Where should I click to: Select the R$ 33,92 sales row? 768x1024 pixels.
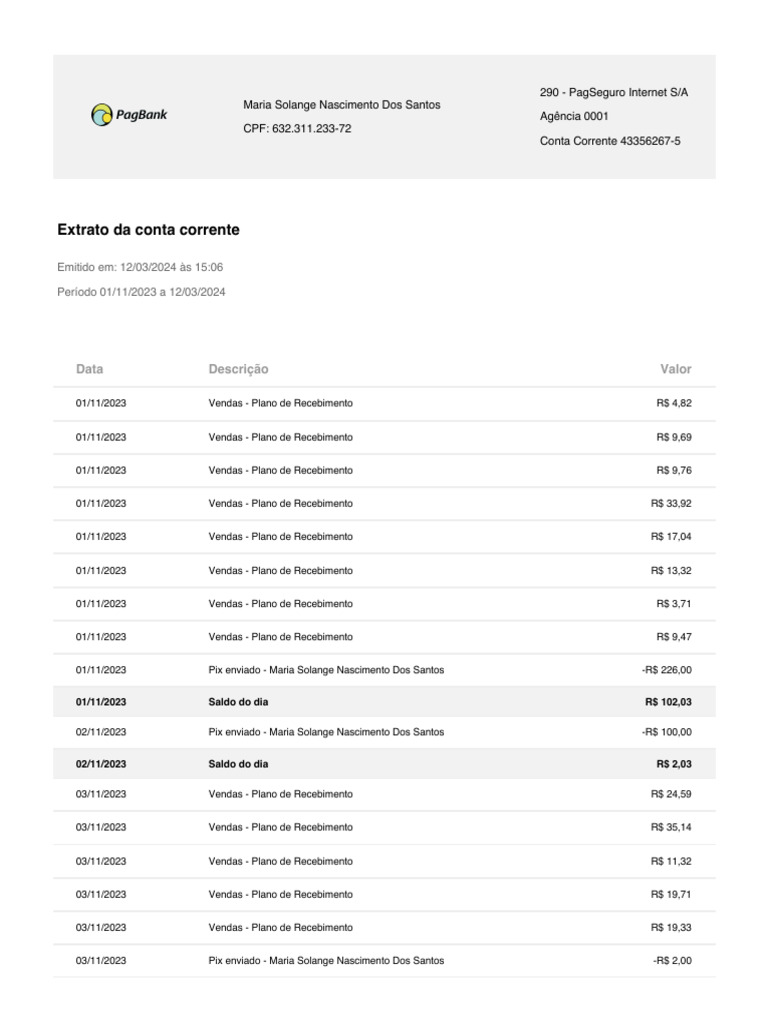(384, 504)
